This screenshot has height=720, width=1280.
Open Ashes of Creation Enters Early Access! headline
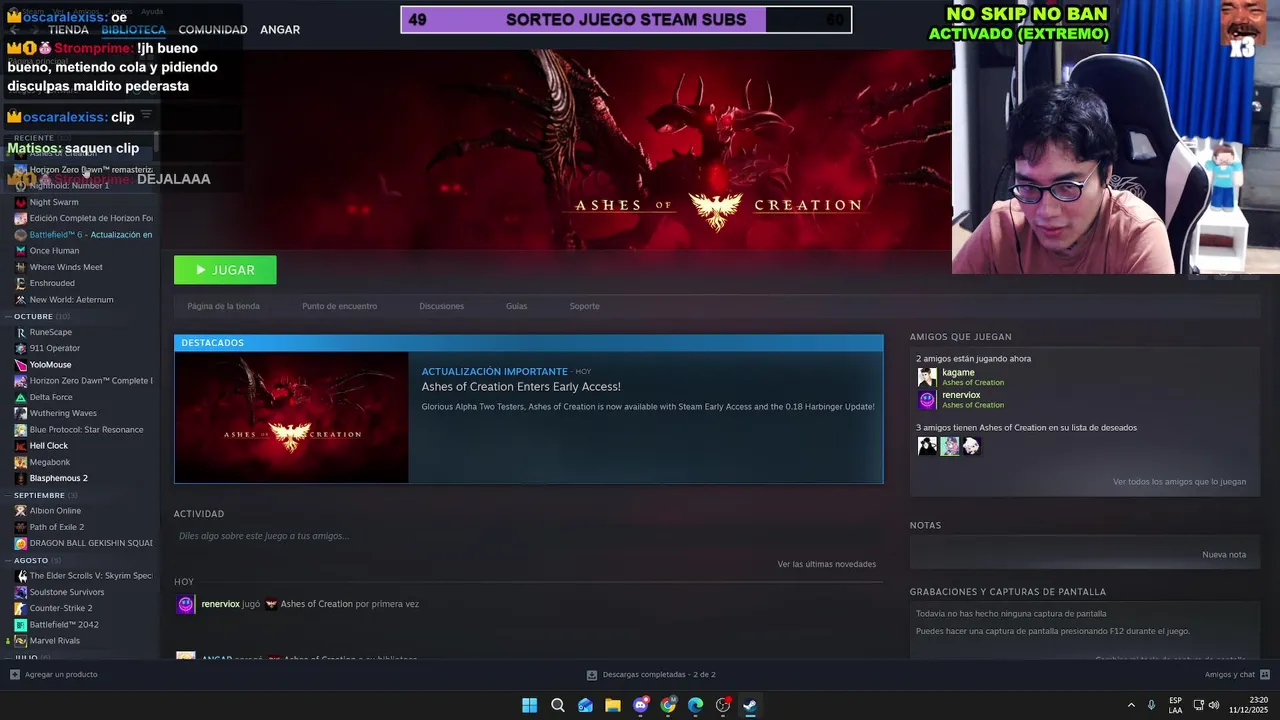[x=521, y=387]
